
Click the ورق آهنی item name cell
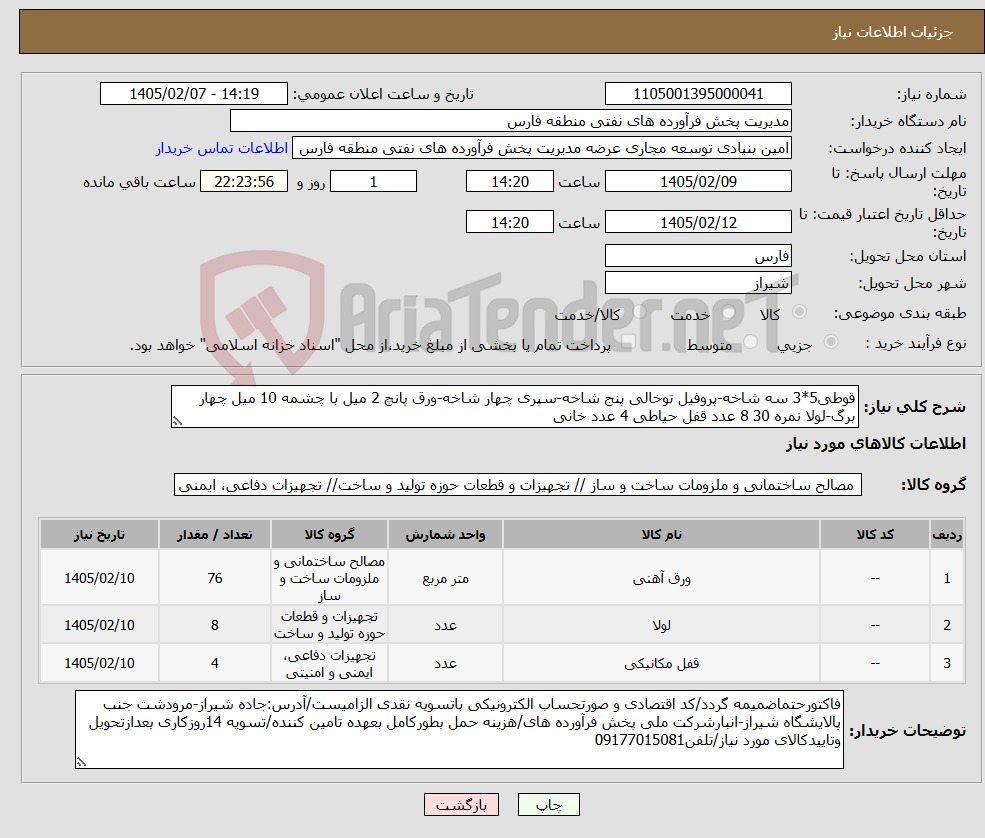pyautogui.click(x=661, y=578)
